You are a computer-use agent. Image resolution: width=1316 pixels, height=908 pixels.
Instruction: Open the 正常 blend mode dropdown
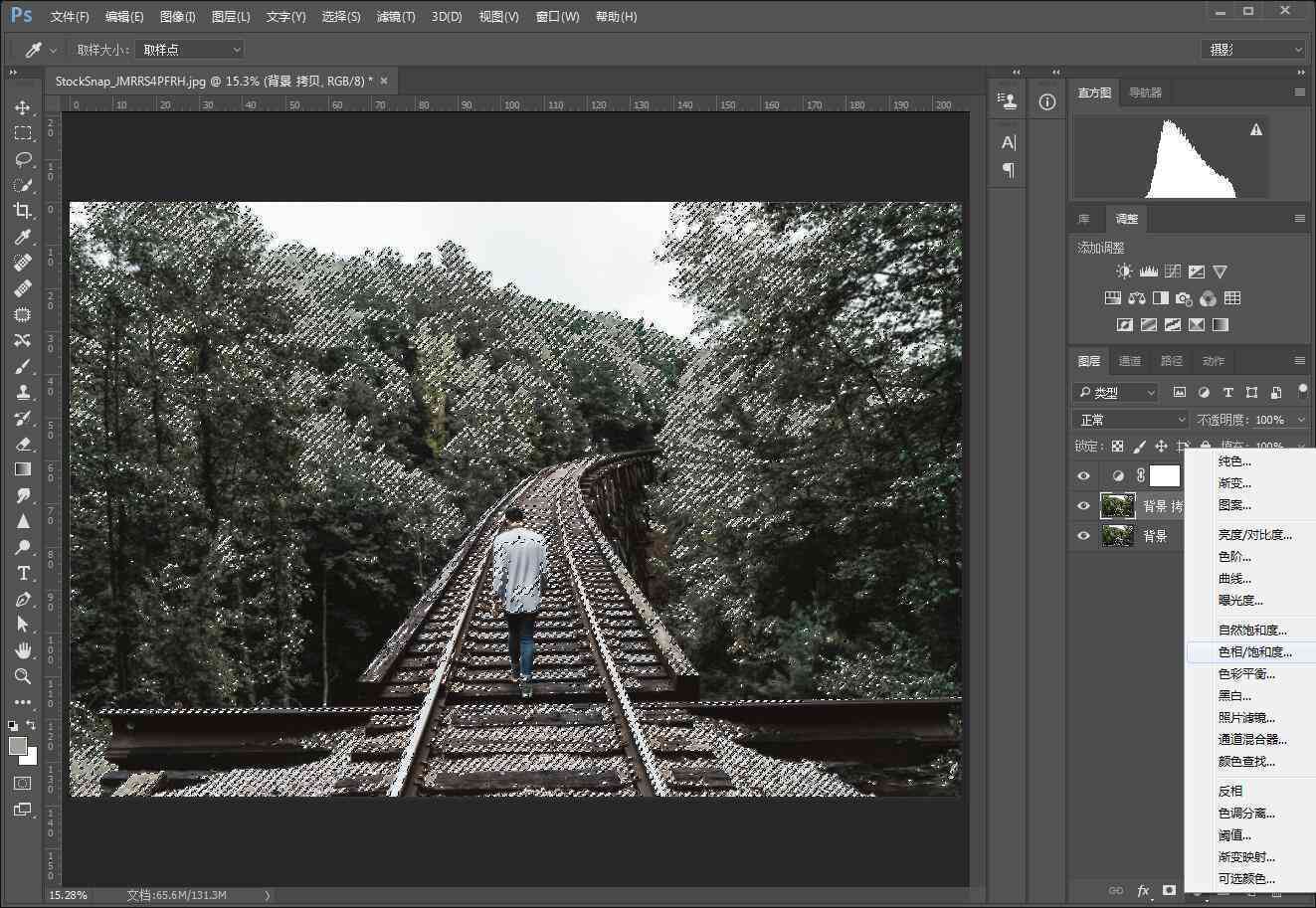tap(1131, 420)
